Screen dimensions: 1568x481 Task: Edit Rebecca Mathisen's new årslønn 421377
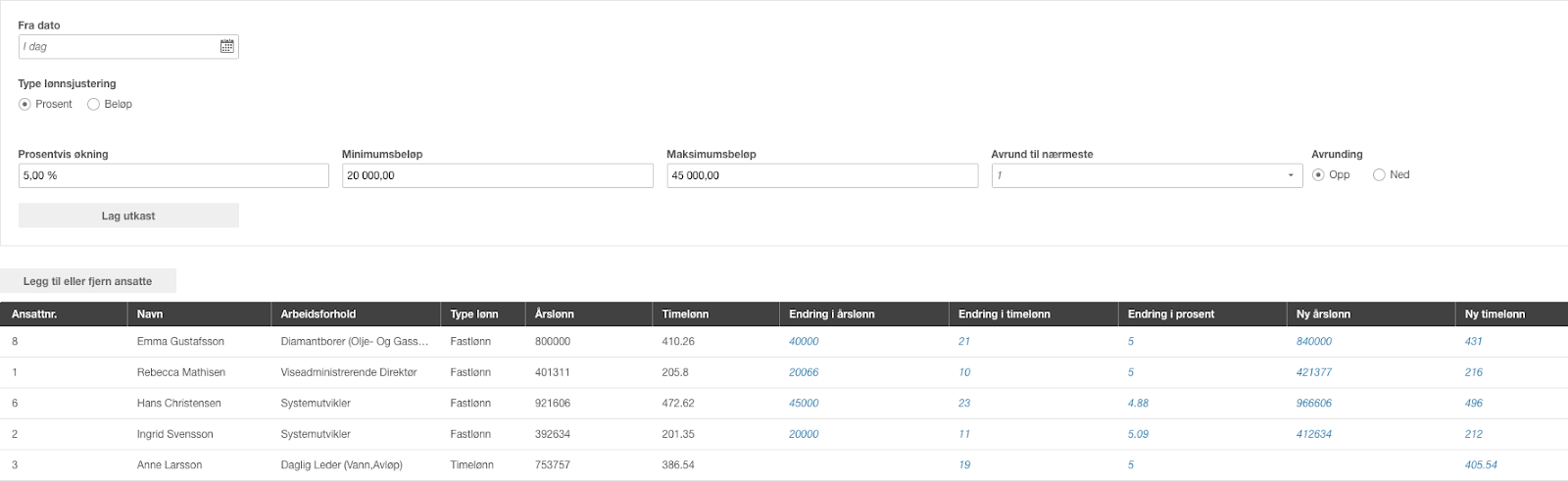pyautogui.click(x=1314, y=372)
